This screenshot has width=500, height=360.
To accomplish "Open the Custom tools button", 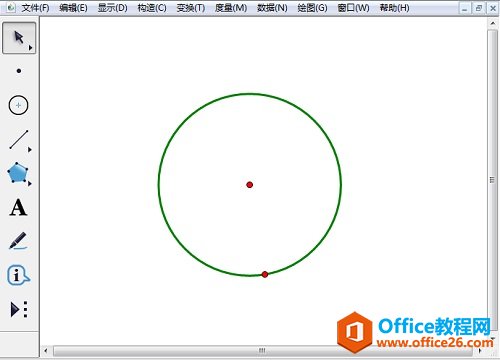I will coord(19,309).
